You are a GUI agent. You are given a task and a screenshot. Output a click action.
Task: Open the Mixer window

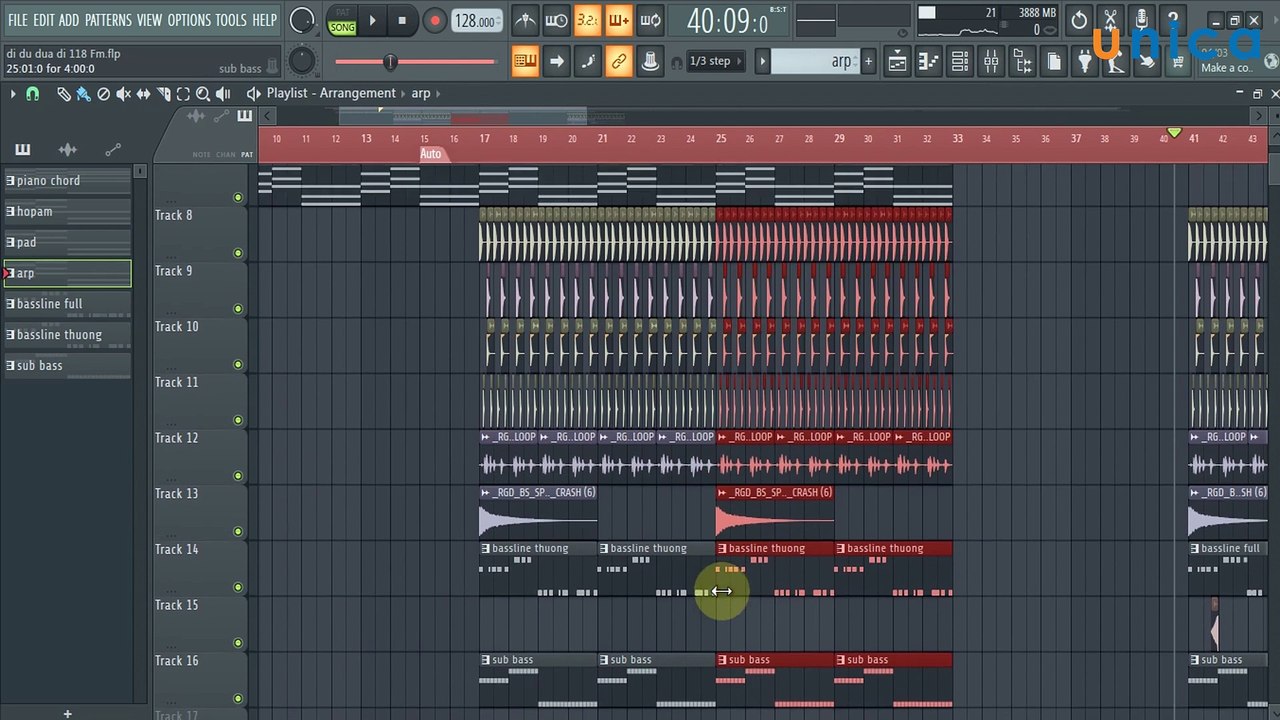coord(991,62)
